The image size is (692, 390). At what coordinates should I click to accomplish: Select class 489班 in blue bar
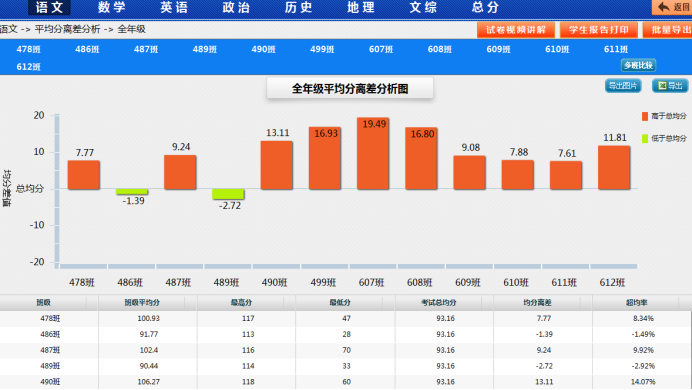204,49
